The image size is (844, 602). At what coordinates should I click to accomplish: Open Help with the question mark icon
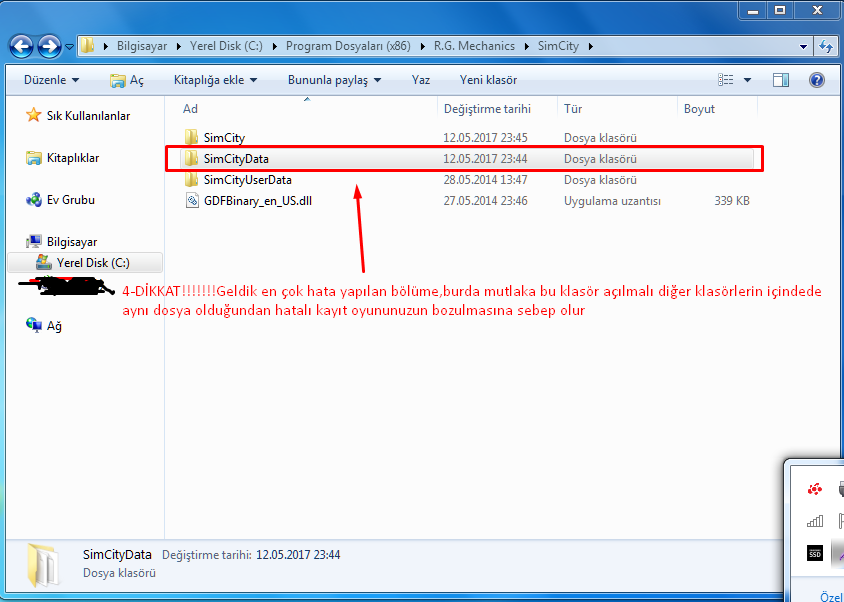(817, 80)
